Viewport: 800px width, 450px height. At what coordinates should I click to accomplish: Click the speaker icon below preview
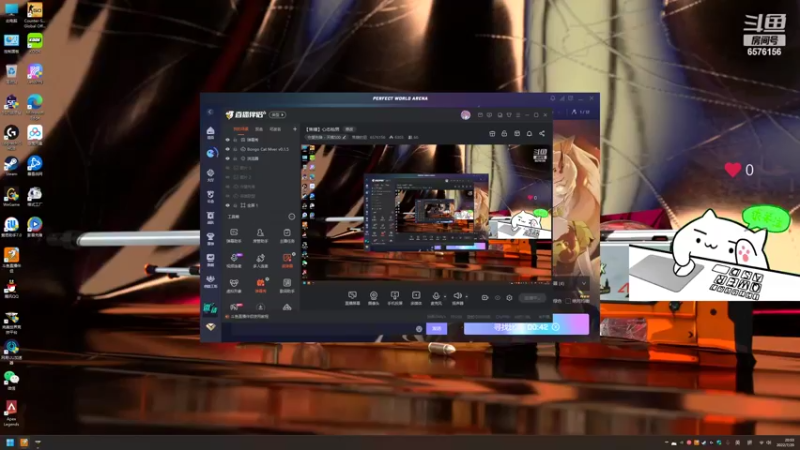pyautogui.click(x=457, y=297)
